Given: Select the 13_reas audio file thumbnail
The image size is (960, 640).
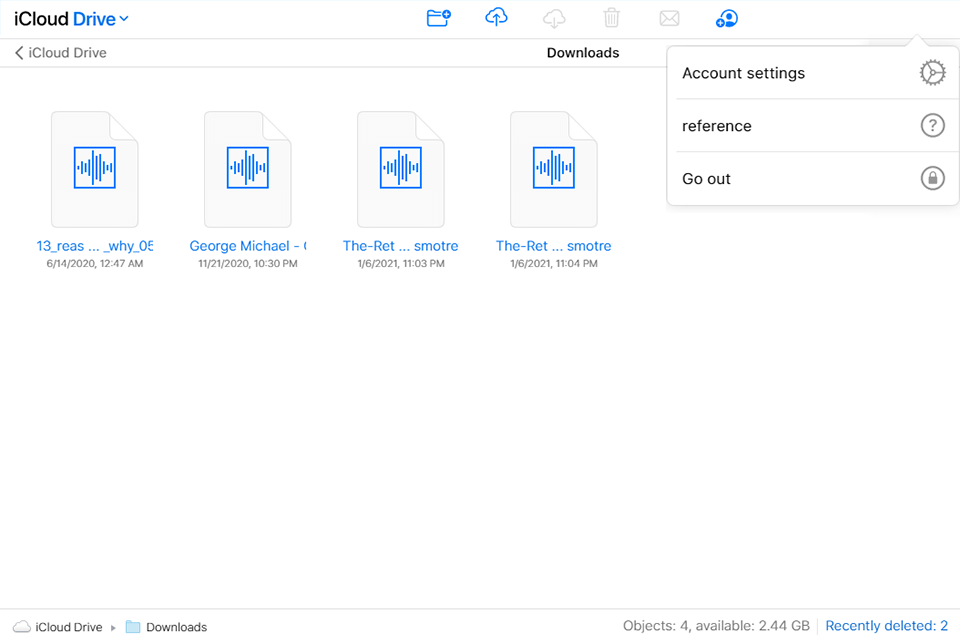Looking at the screenshot, I should coord(95,169).
